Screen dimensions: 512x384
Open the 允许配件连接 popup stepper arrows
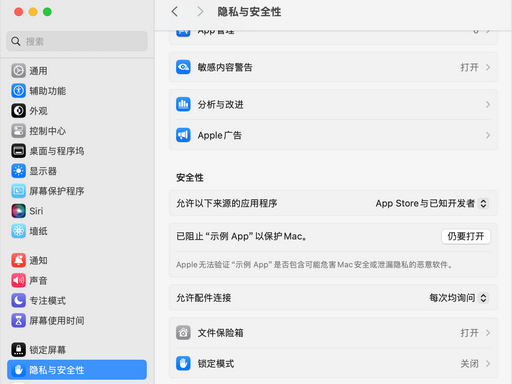(x=483, y=298)
